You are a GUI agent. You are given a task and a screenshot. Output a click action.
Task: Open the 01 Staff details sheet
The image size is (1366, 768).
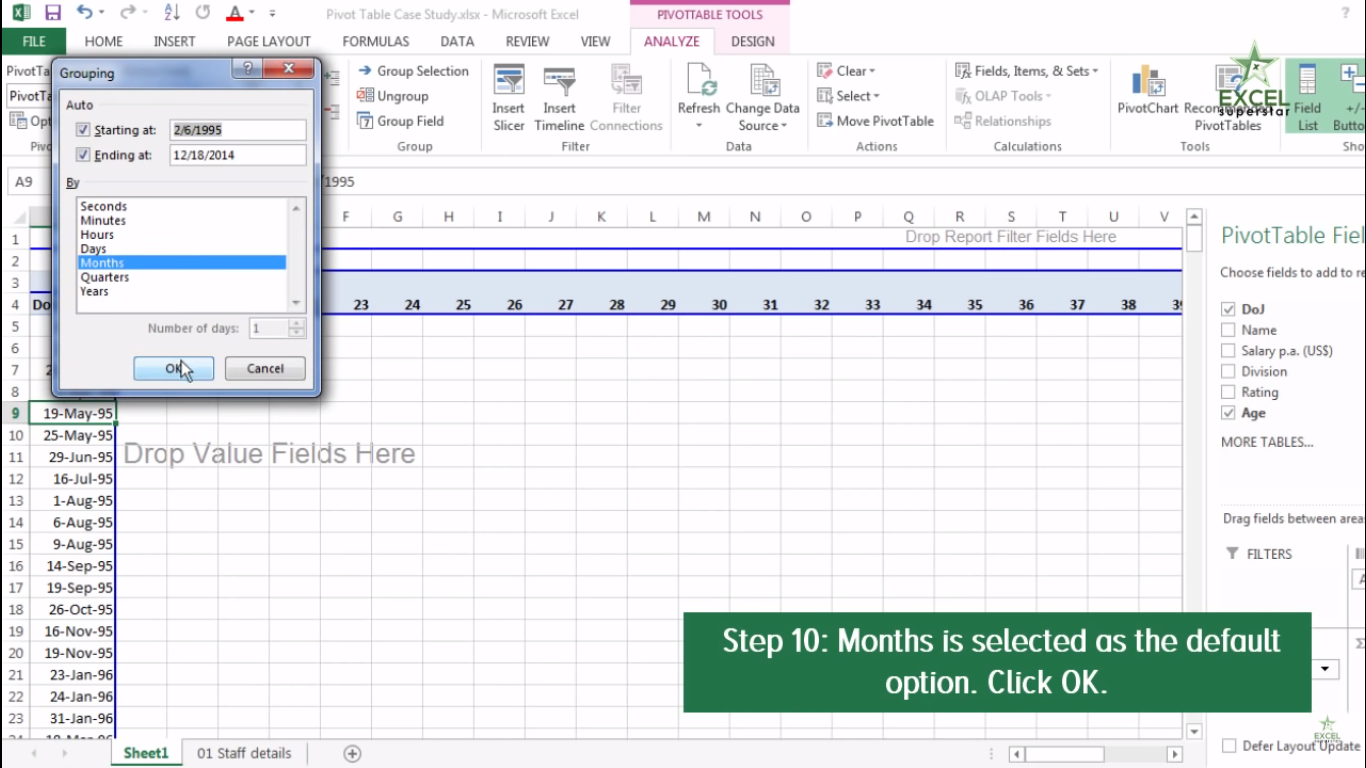[x=244, y=753]
